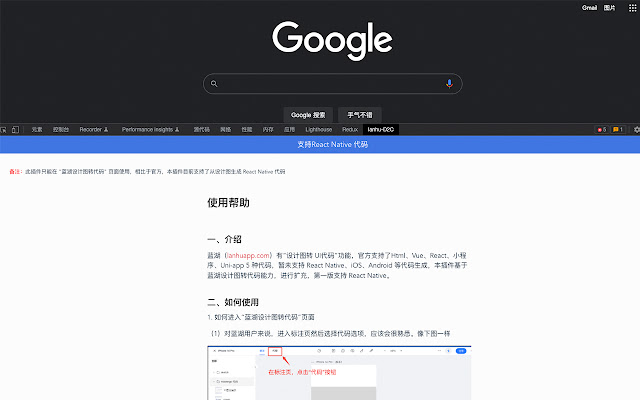Screen dimensions: 640x400
Task: Click the （1）对蓝湖用户来说 line
Action: pos(330,333)
